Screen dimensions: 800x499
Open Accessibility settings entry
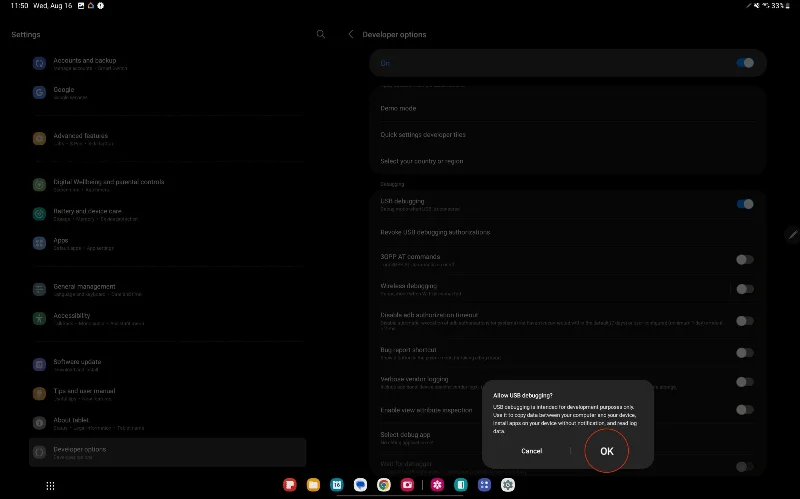pyautogui.click(x=167, y=318)
